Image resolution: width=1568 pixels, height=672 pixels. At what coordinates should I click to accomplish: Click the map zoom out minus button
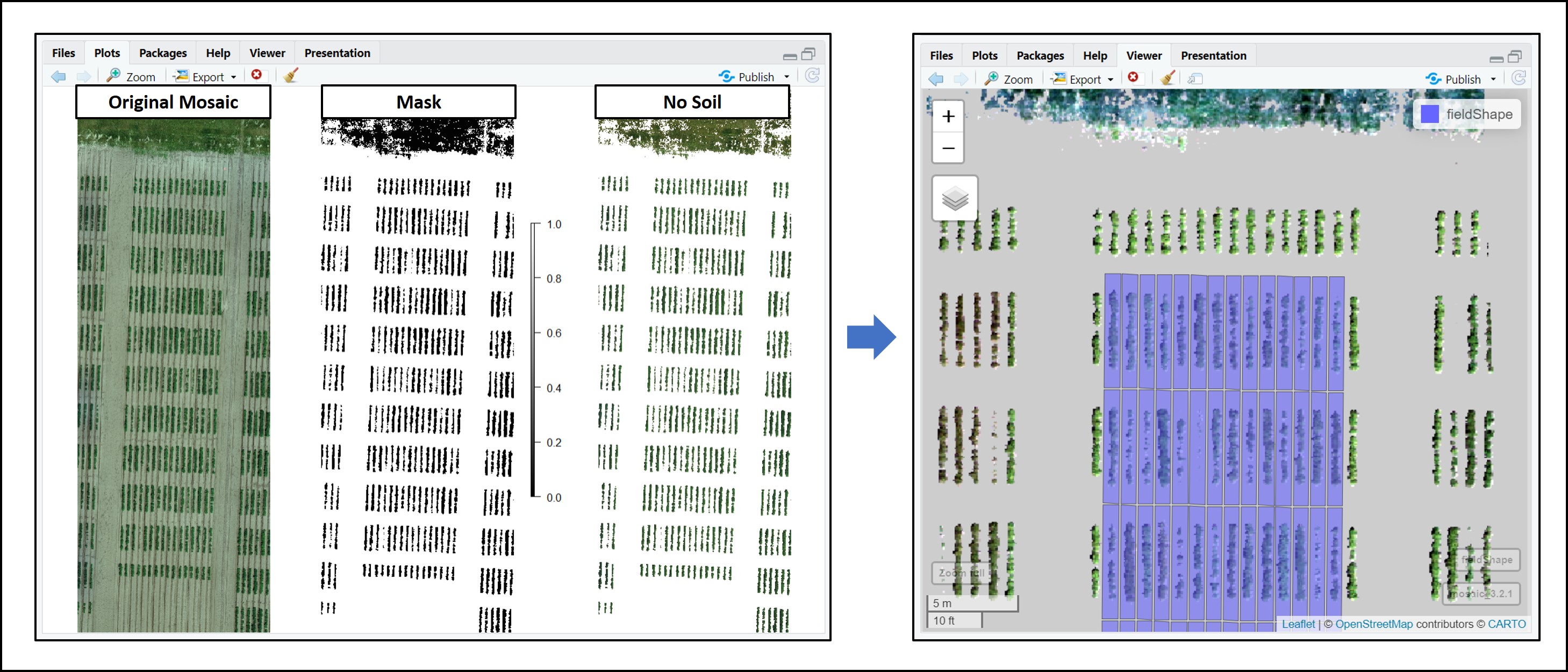(948, 148)
